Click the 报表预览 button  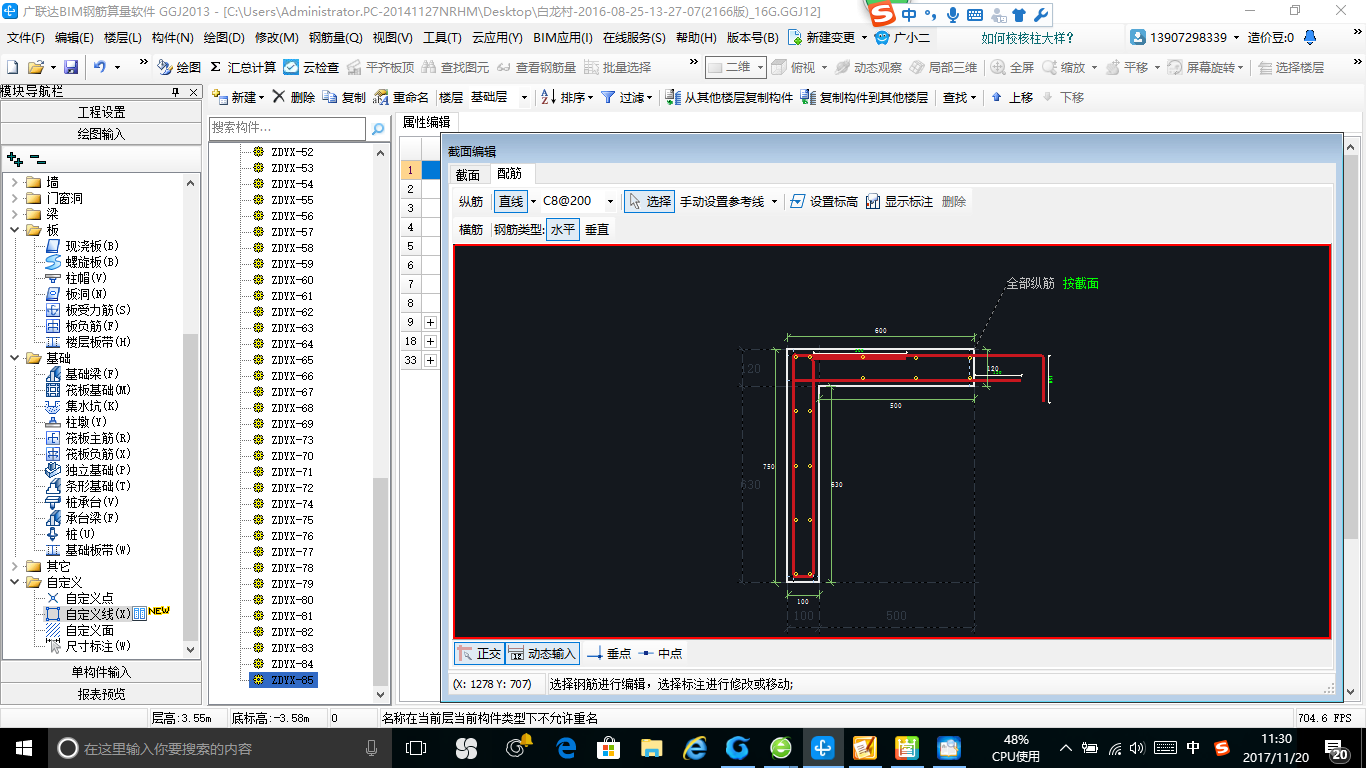(x=101, y=694)
